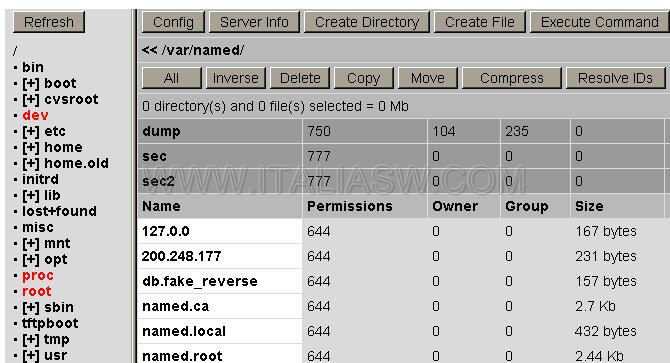Image resolution: width=670 pixels, height=363 pixels.
Task: Open the file 200.248.177
Action: (x=182, y=256)
